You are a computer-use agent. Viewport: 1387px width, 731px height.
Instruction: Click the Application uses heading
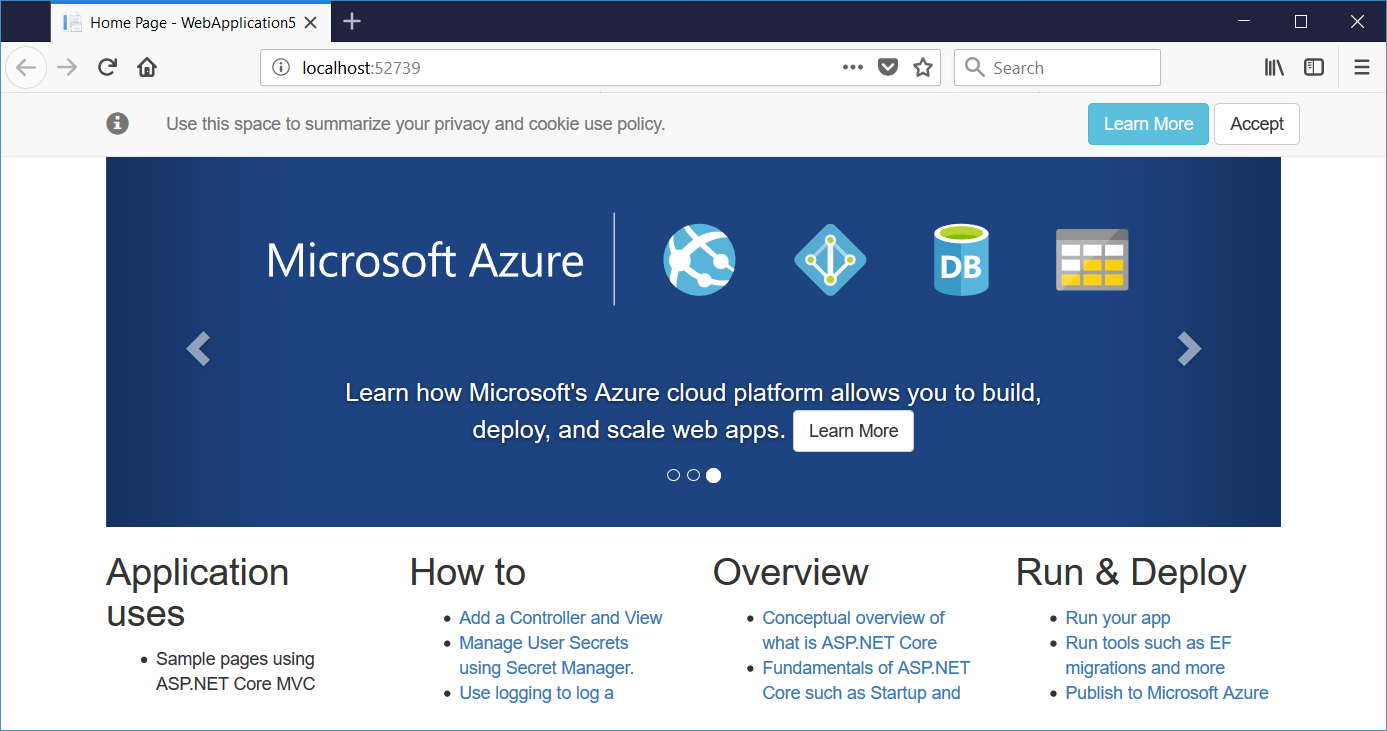coord(198,592)
